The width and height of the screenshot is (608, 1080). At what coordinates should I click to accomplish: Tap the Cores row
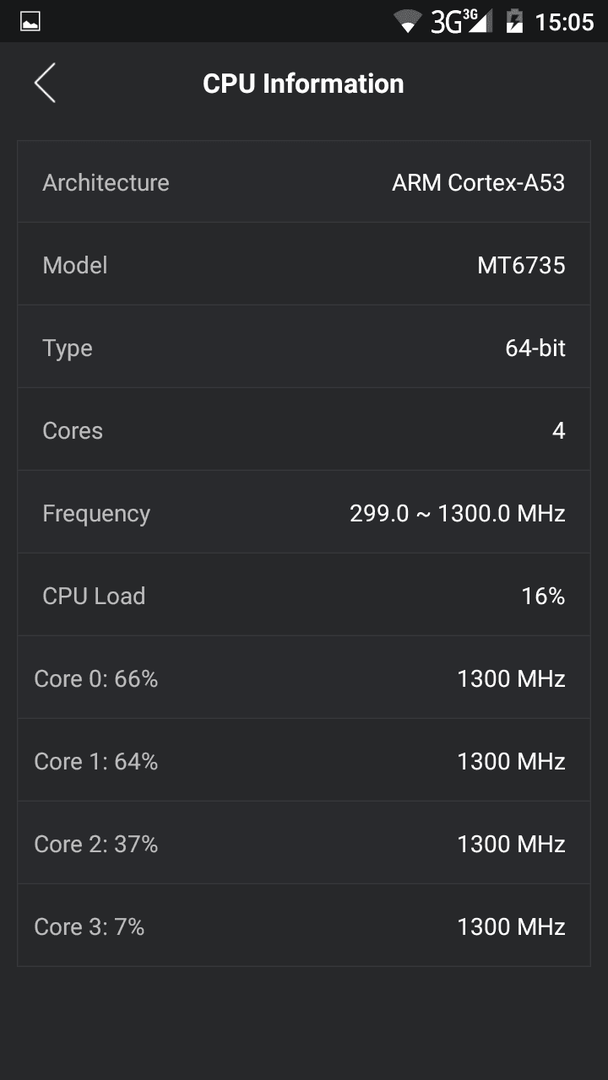[304, 430]
